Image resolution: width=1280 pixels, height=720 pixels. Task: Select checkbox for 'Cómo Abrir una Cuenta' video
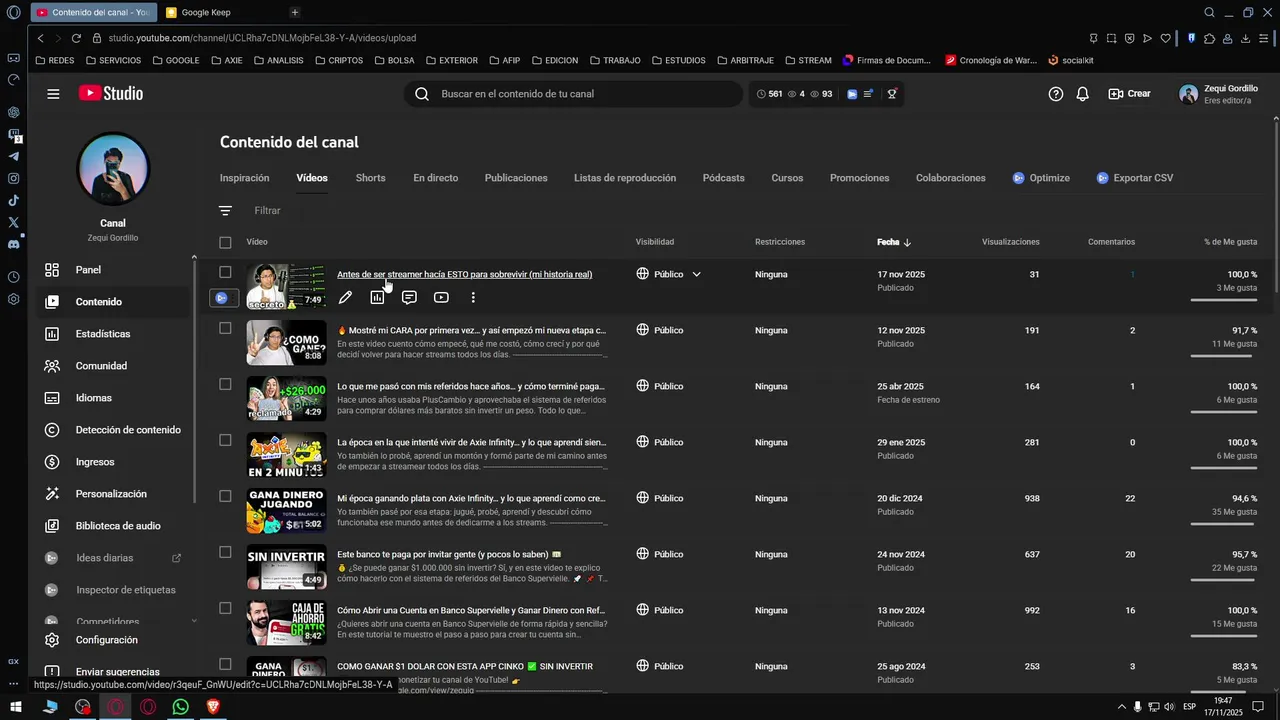(x=225, y=608)
